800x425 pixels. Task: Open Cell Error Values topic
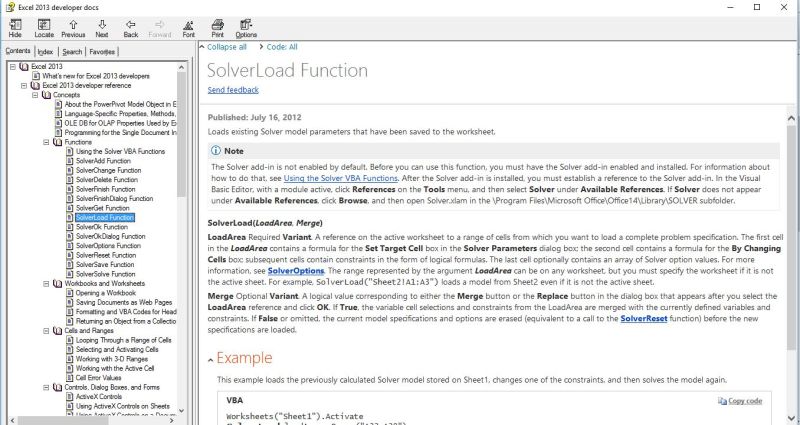coord(98,378)
